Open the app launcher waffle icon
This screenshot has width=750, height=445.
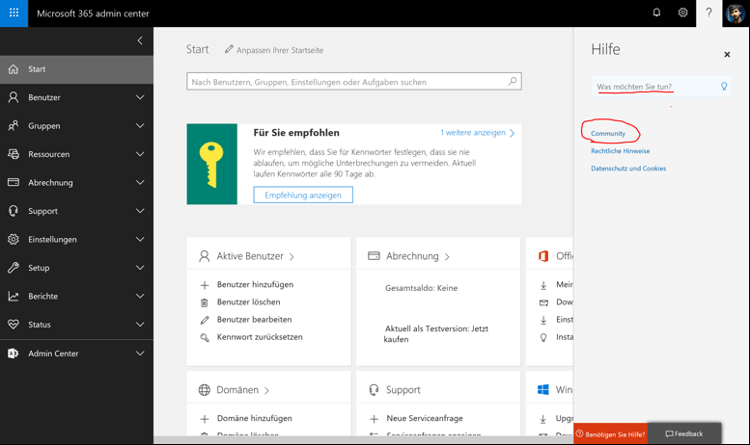pos(13,13)
